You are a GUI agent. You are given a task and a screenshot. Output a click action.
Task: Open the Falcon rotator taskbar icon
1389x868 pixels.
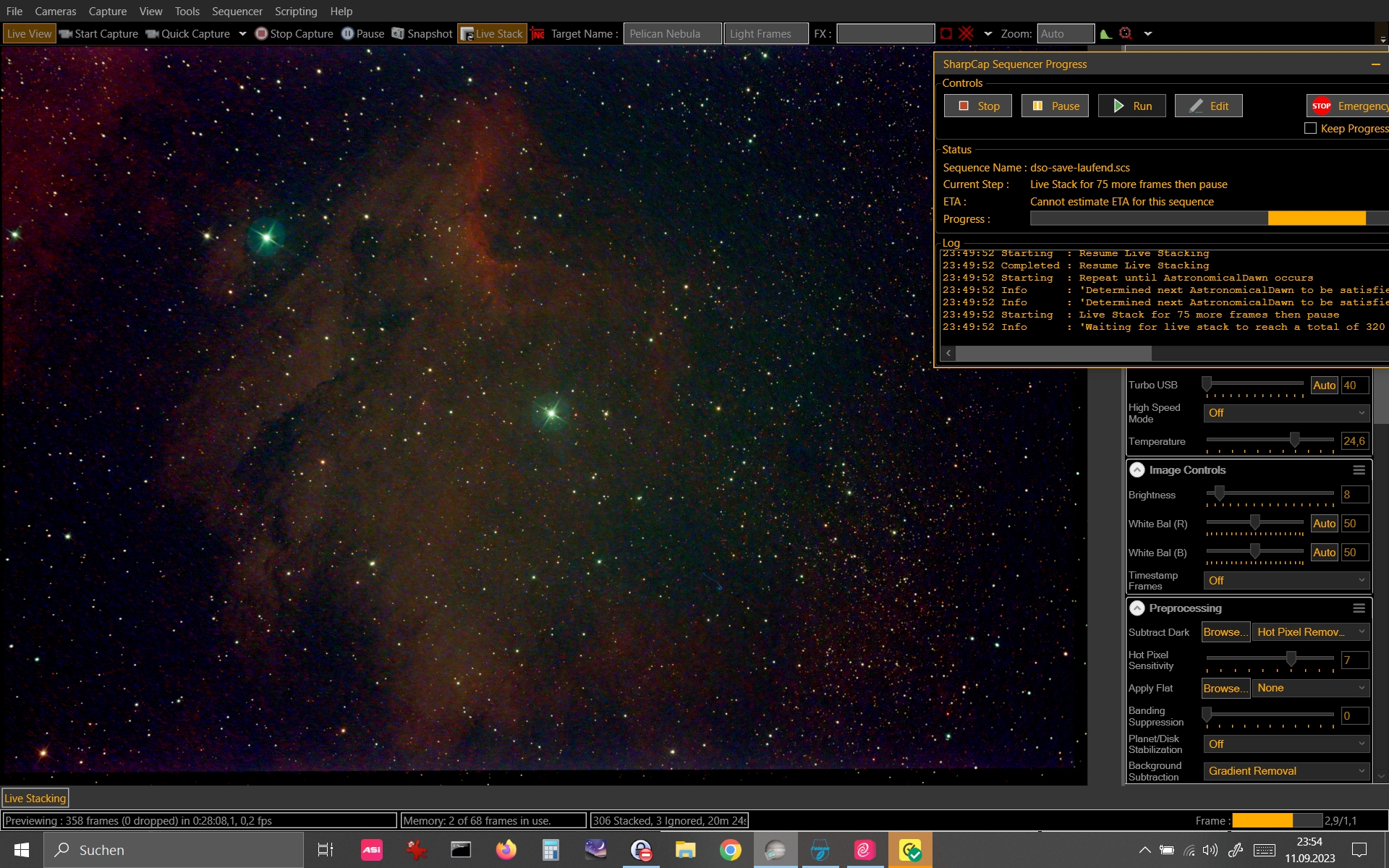820,850
